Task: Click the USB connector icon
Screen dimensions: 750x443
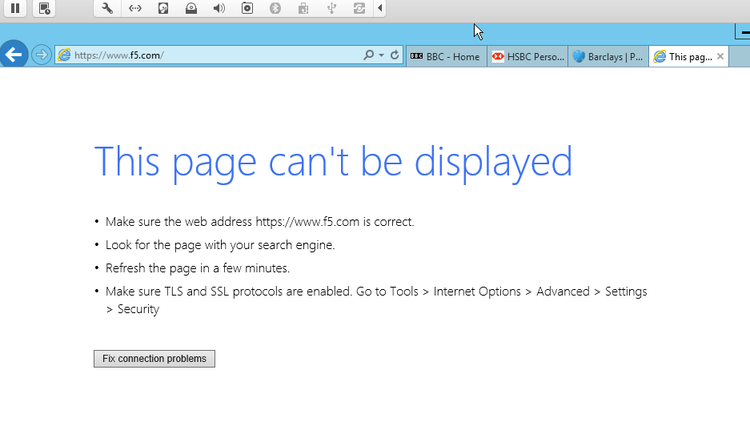Action: click(331, 8)
